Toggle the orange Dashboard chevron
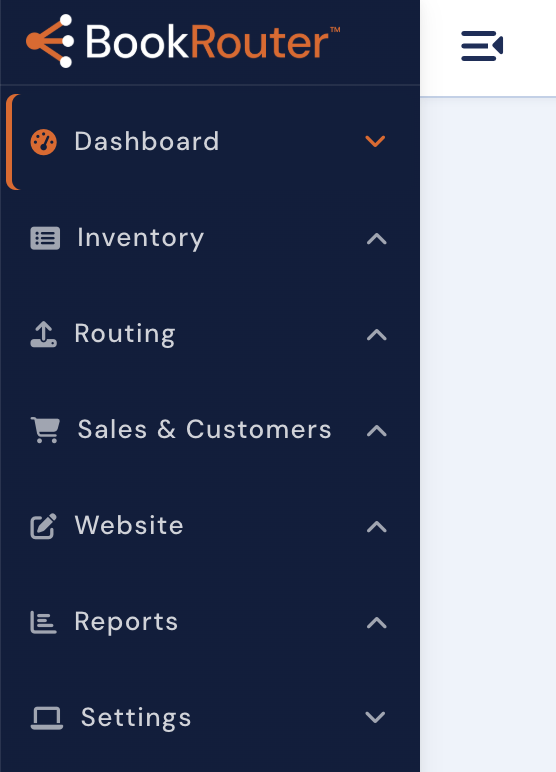This screenshot has width=556, height=772. [375, 141]
